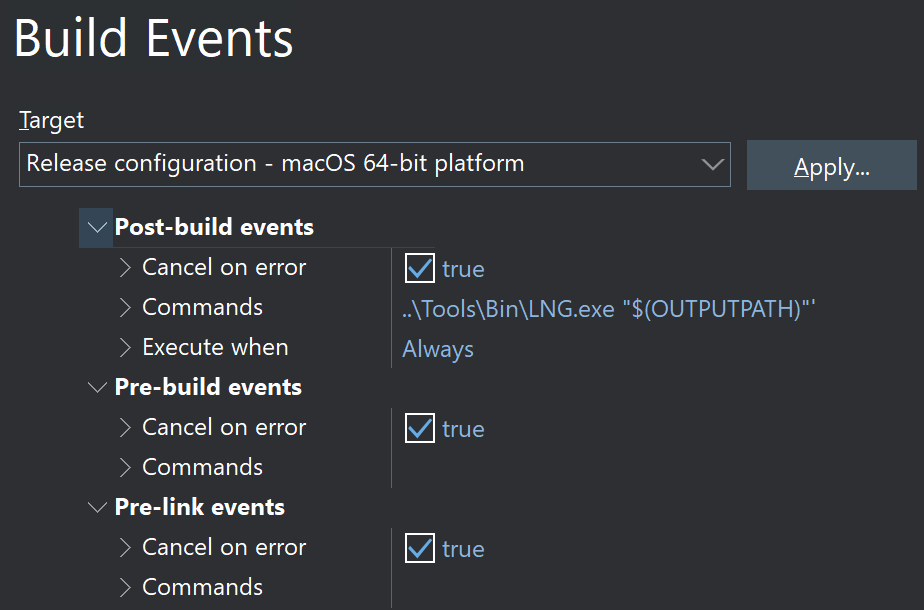Image resolution: width=924 pixels, height=610 pixels.
Task: Uncheck Pre-link Cancel on error checkbox
Action: (419, 548)
